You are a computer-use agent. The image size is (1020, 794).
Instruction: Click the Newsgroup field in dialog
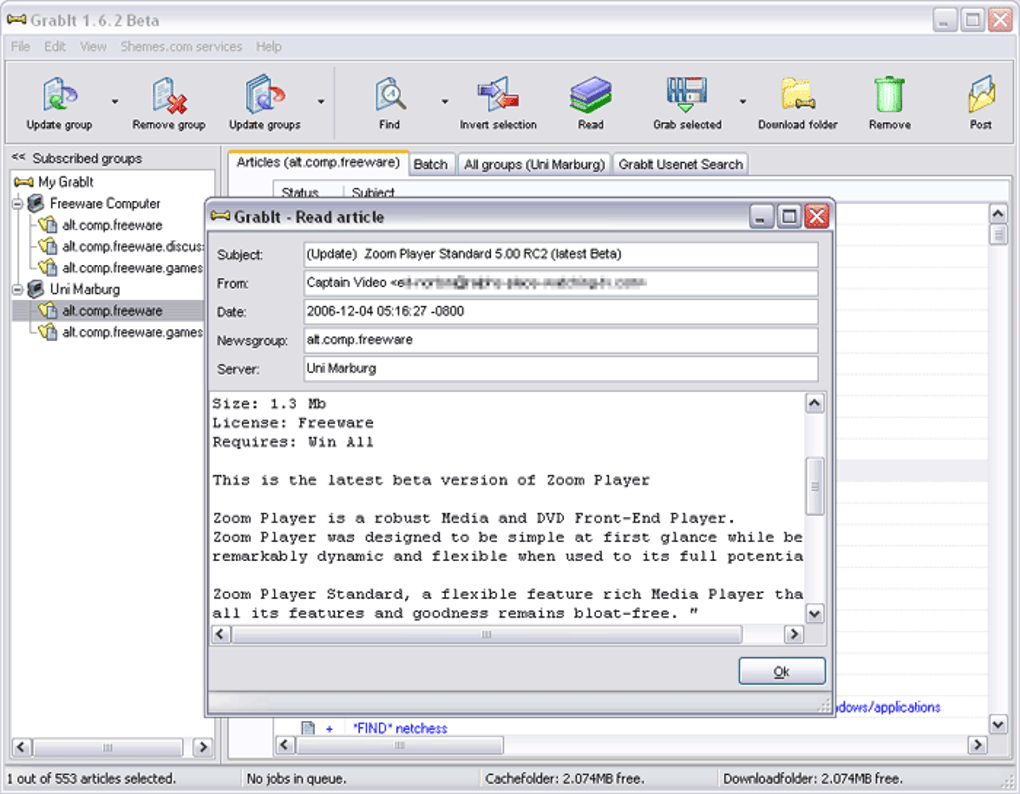561,340
